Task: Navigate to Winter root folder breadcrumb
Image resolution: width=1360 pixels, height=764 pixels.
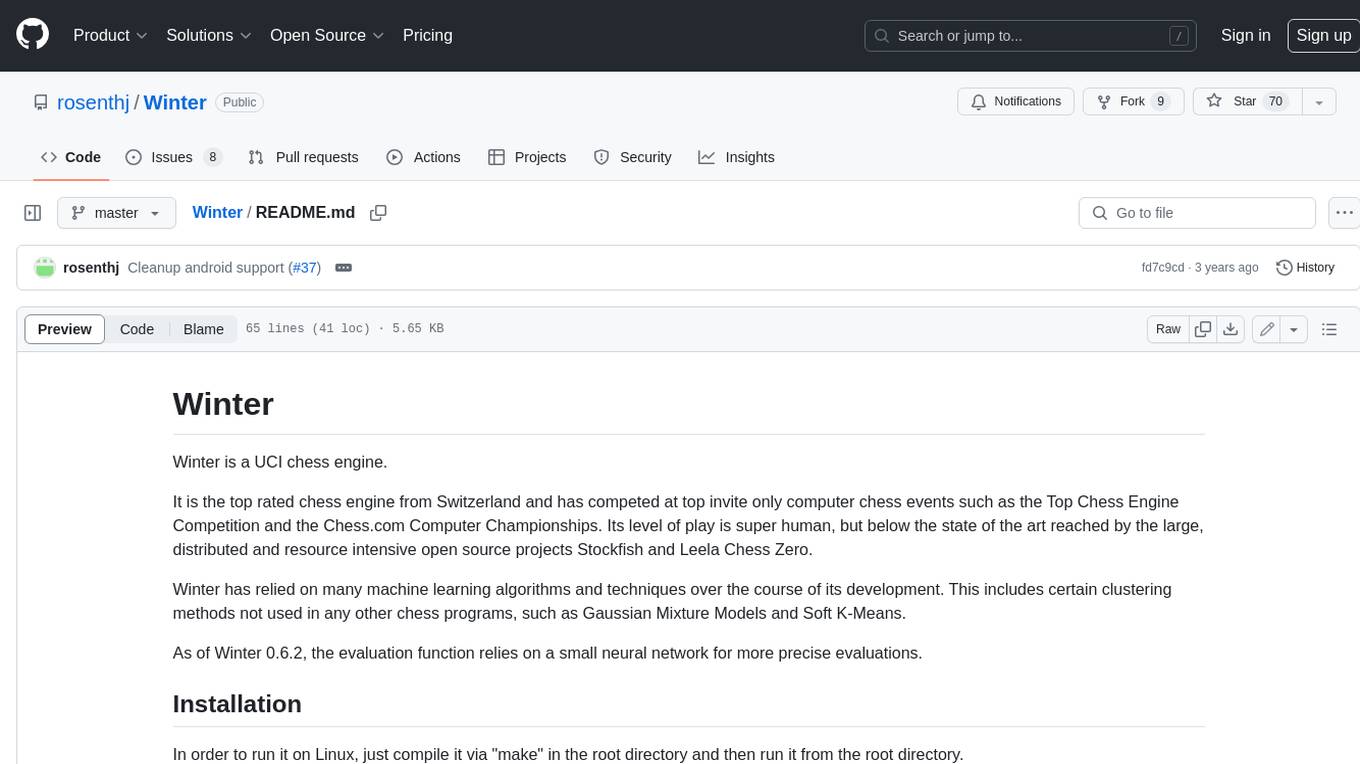Action: (217, 212)
